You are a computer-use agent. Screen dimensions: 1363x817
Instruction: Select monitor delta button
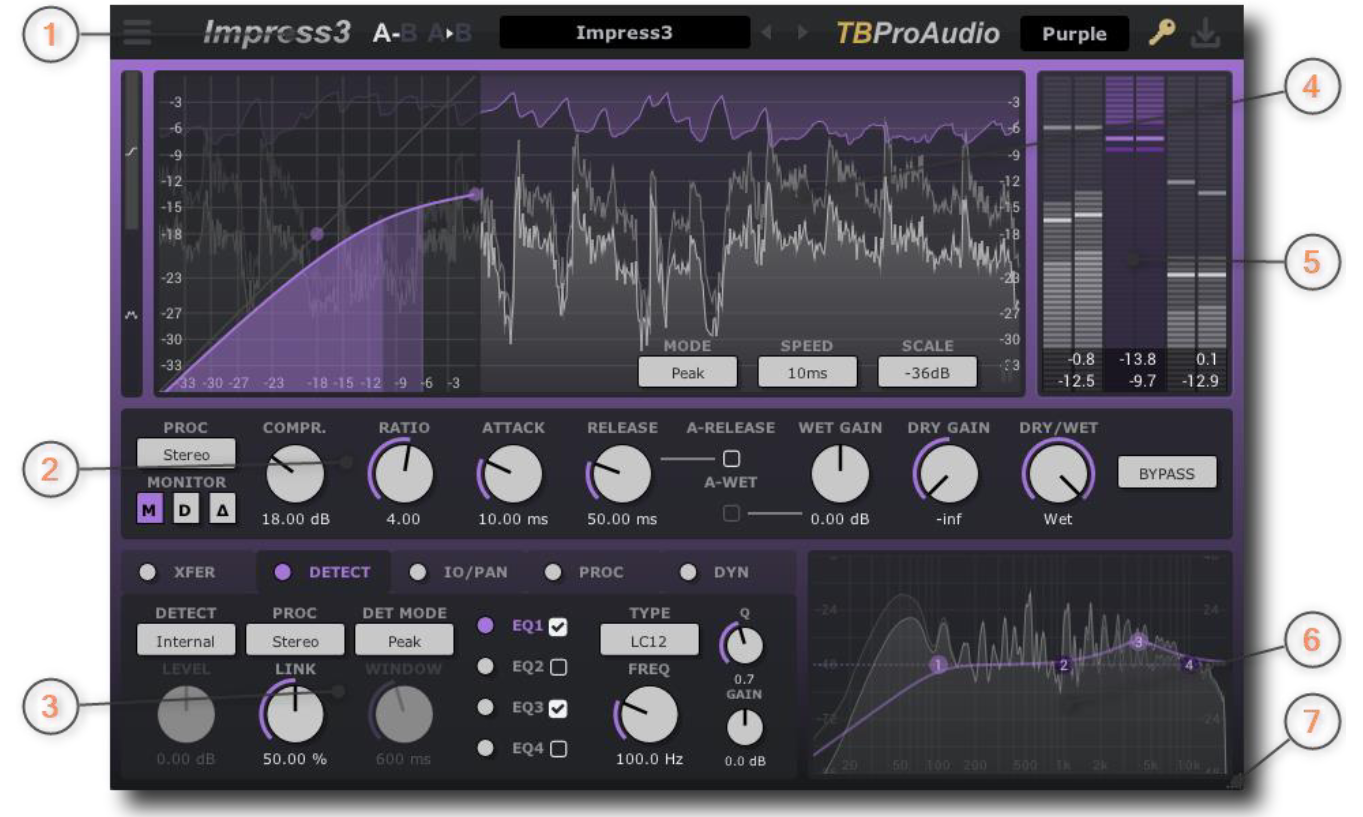[x=221, y=509]
